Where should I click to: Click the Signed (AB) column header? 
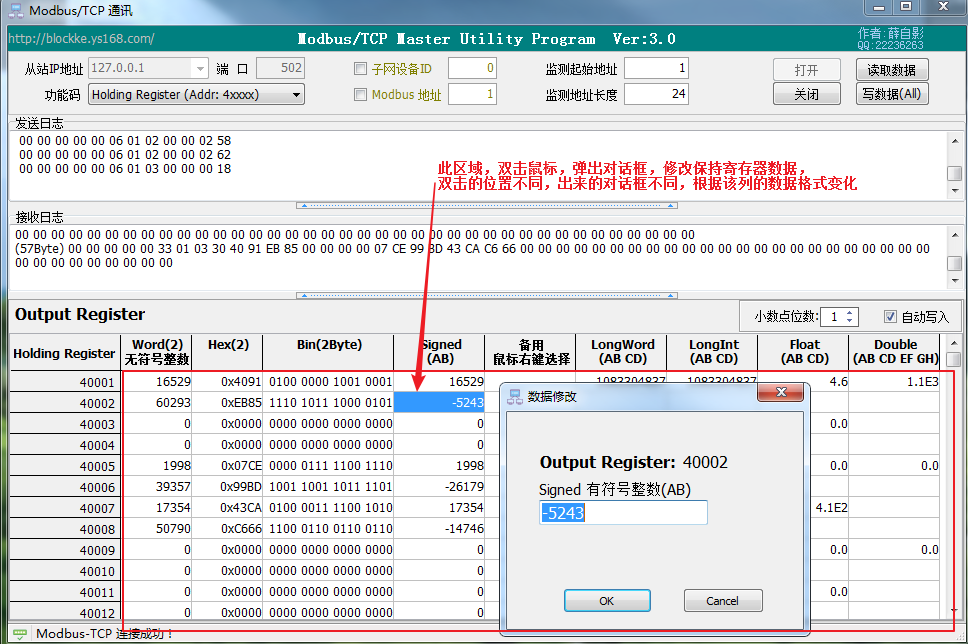pos(440,351)
